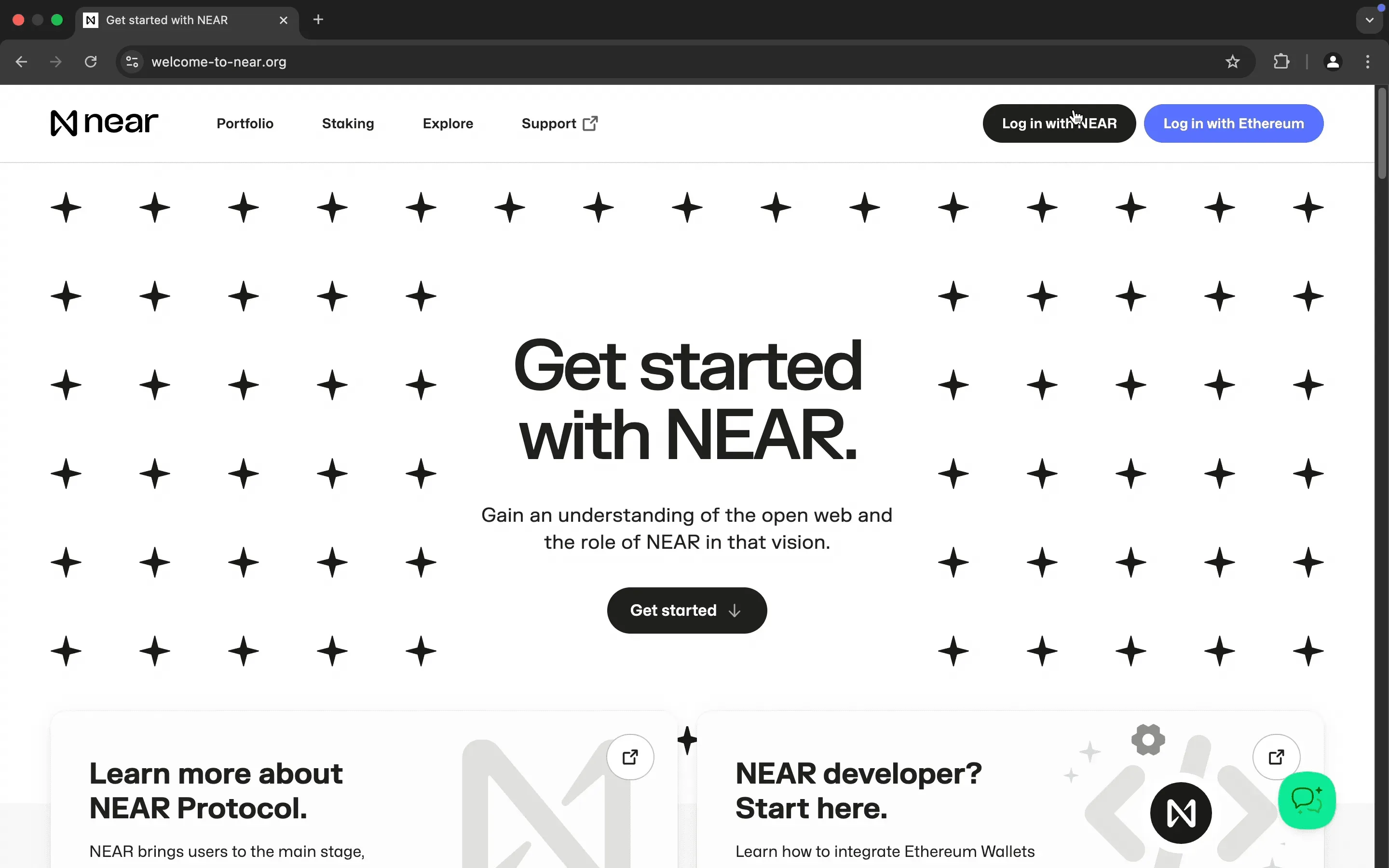Screen dimensions: 1389x868
Task: Go back to the previous page
Action: click(21, 62)
